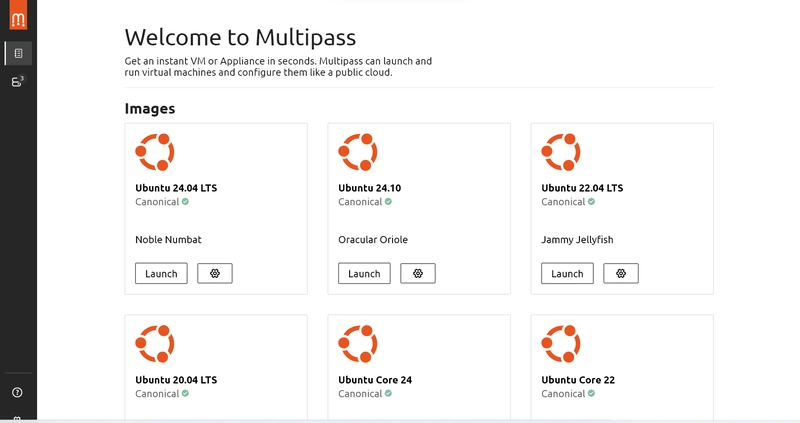Configure Ubuntu 24.04 LTS with gear button
This screenshot has width=800, height=423.
(215, 273)
